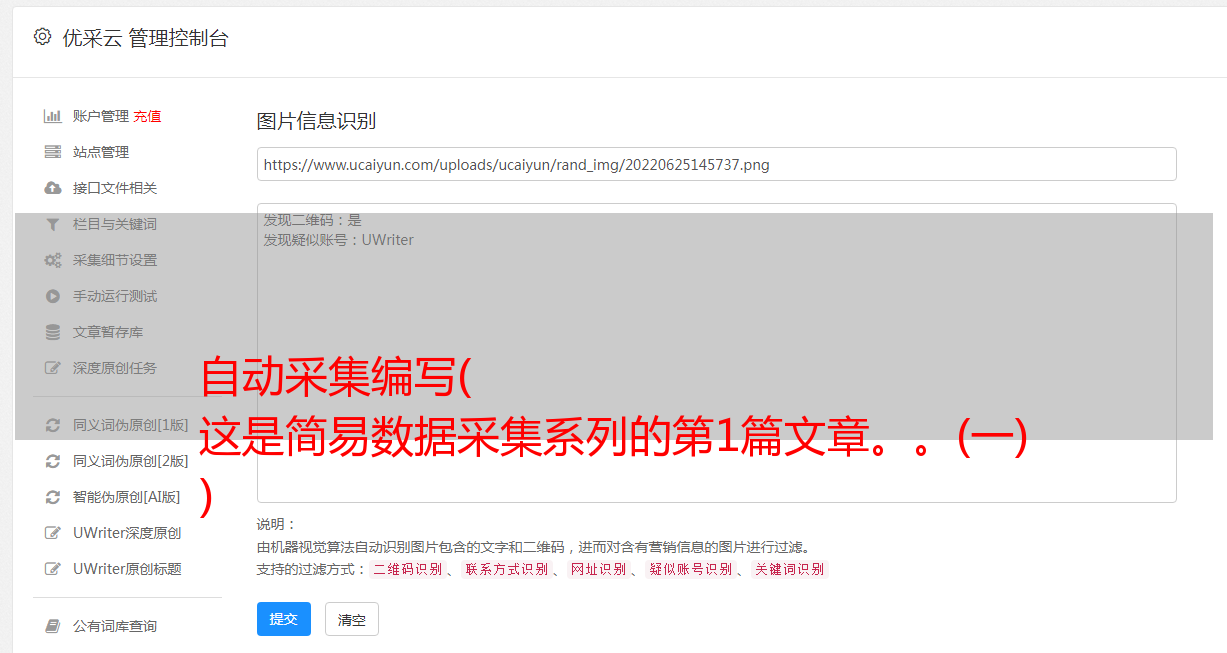Open 同义词伪原创[2版] menu item
1227x653 pixels.
[x=131, y=461]
